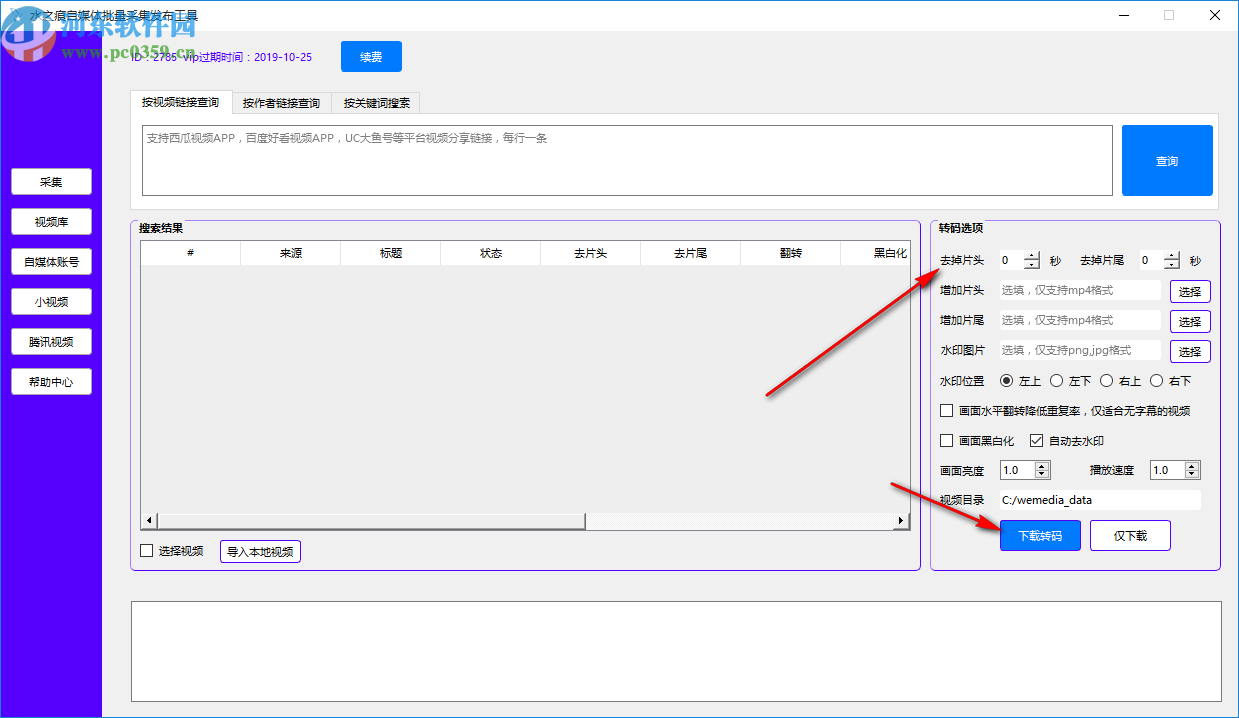Increase 画面亮度 with up arrow
Image resolution: width=1239 pixels, height=718 pixels.
click(x=1043, y=466)
